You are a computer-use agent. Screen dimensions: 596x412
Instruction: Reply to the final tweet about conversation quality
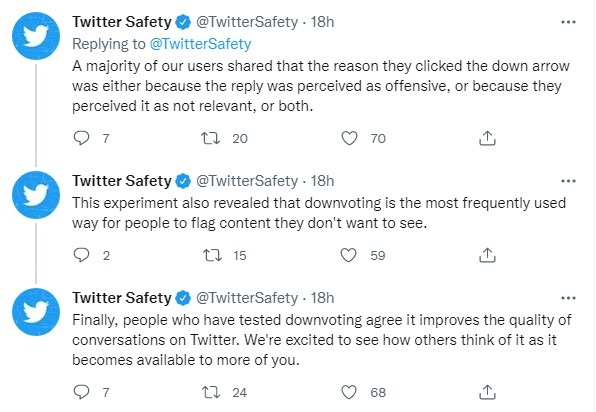(81, 392)
